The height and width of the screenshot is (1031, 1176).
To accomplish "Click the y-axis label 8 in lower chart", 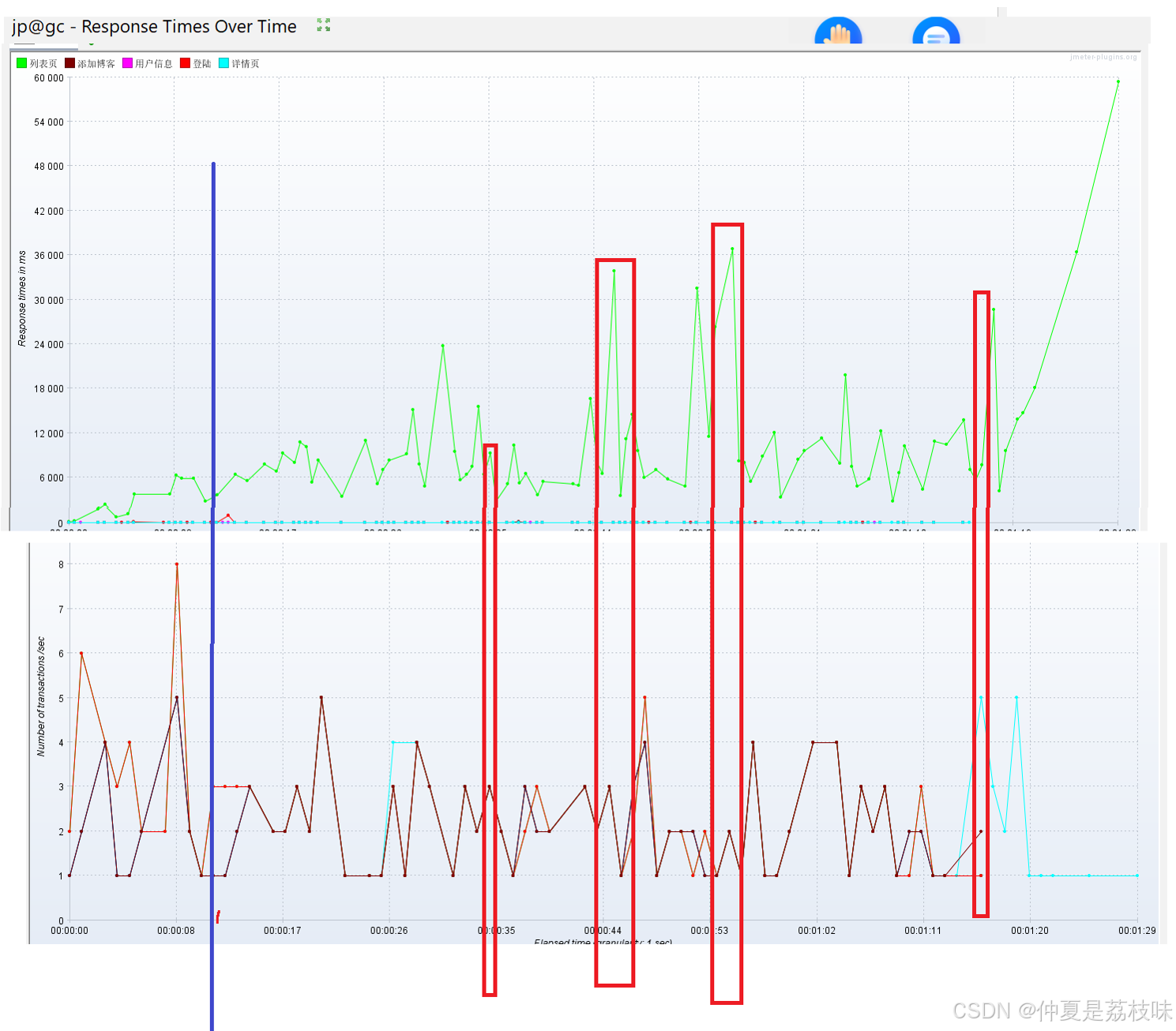I will coord(61,564).
